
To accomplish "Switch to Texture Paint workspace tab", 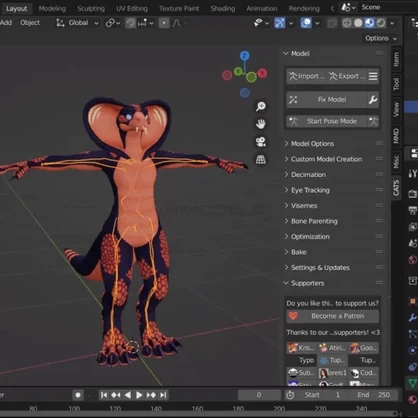I will (x=179, y=9).
